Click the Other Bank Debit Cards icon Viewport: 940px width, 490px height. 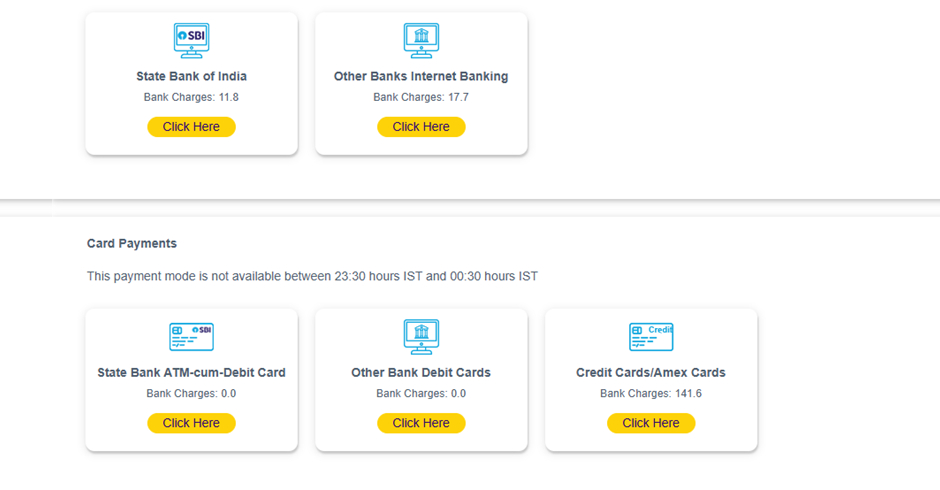(x=421, y=336)
